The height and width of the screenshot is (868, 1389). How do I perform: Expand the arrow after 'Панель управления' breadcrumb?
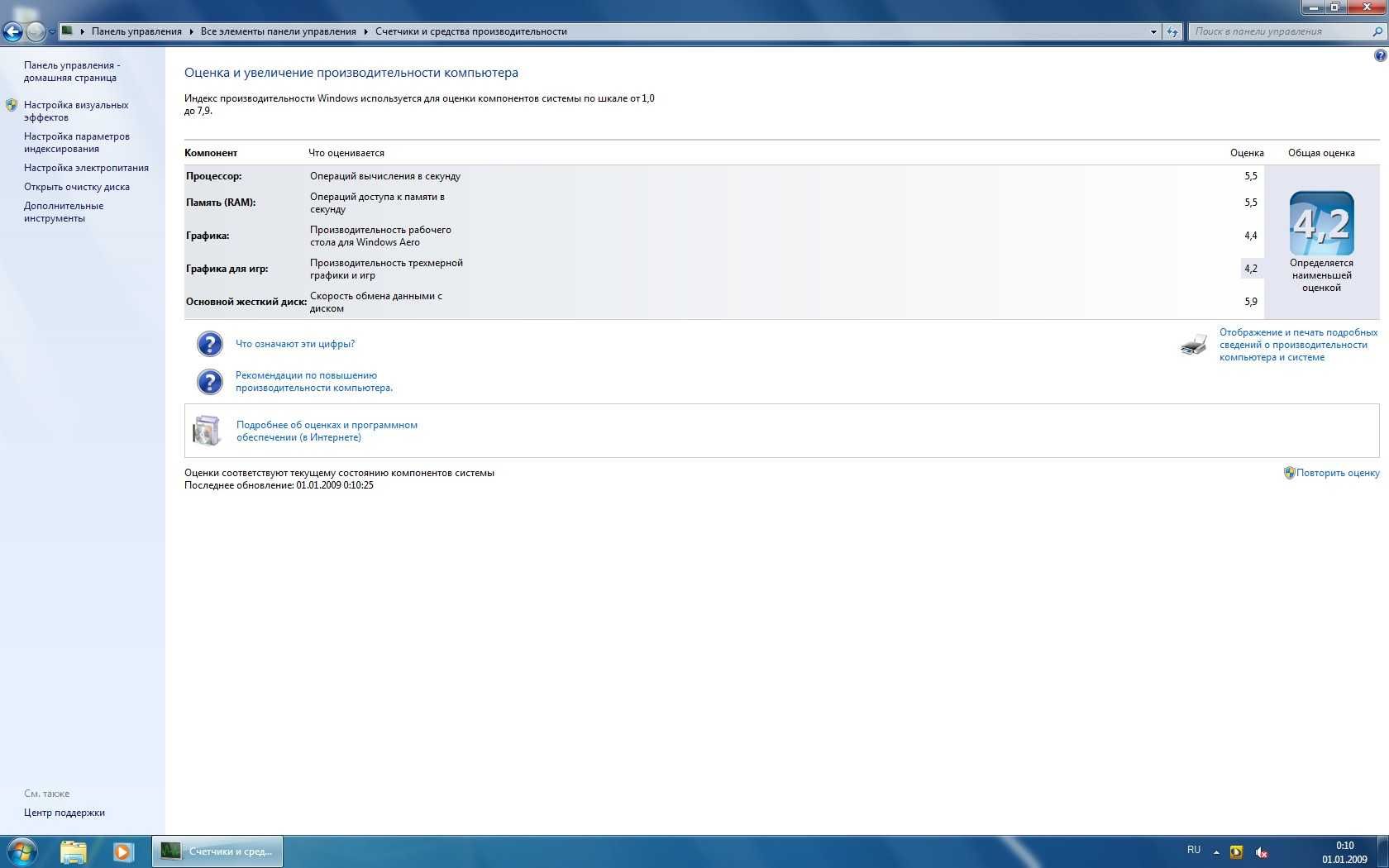[x=191, y=31]
